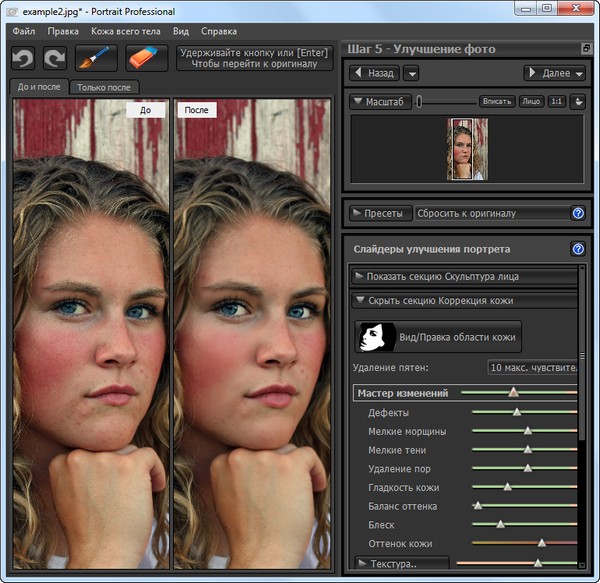Click the pan hand icon beside 1:1
Viewport: 600px width, 583px height.
(x=577, y=101)
